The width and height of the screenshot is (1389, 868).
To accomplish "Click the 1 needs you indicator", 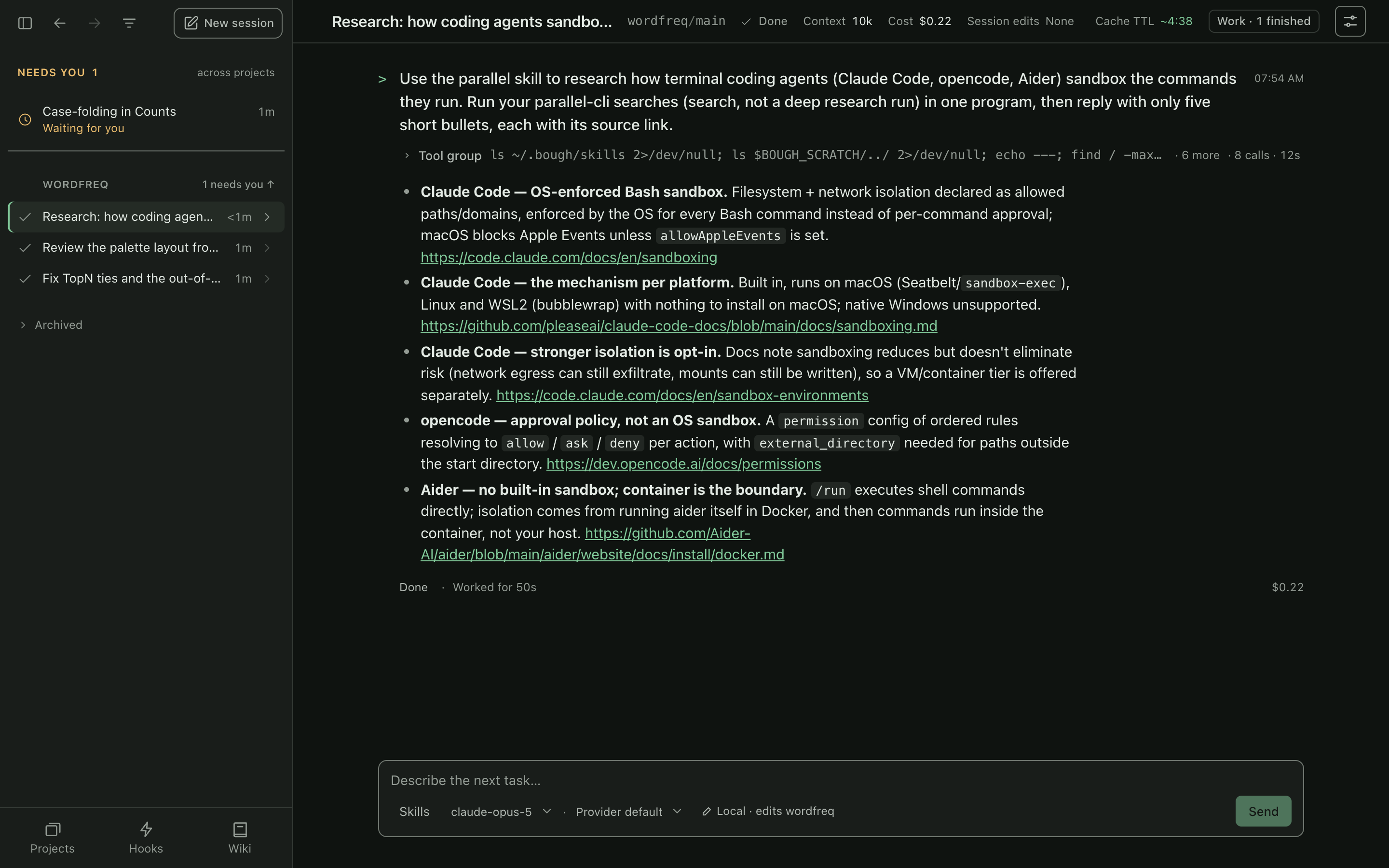I will click(x=238, y=184).
